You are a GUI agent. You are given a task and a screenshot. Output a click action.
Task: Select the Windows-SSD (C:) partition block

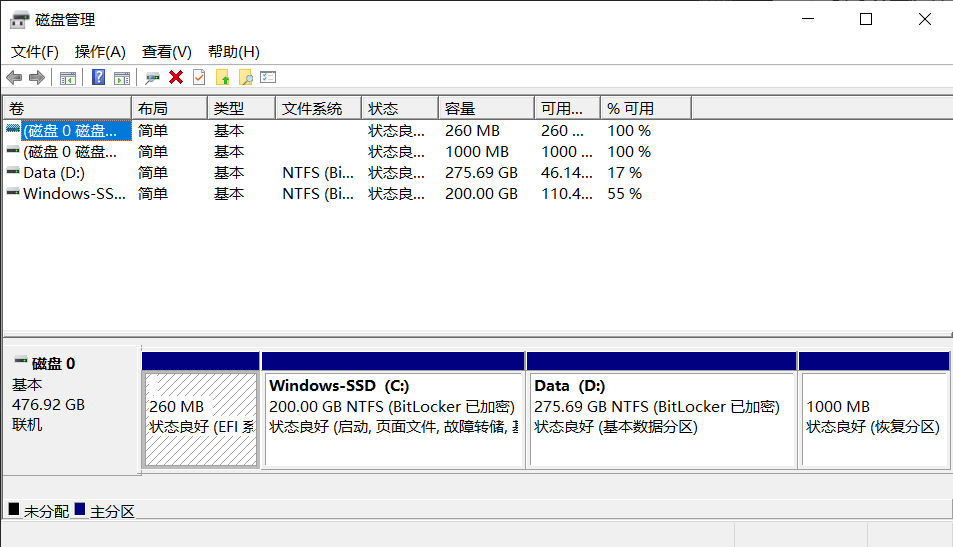(x=392, y=417)
